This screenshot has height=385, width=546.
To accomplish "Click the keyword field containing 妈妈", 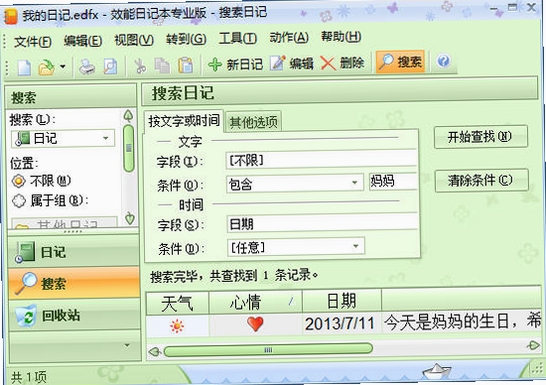I will click(393, 181).
